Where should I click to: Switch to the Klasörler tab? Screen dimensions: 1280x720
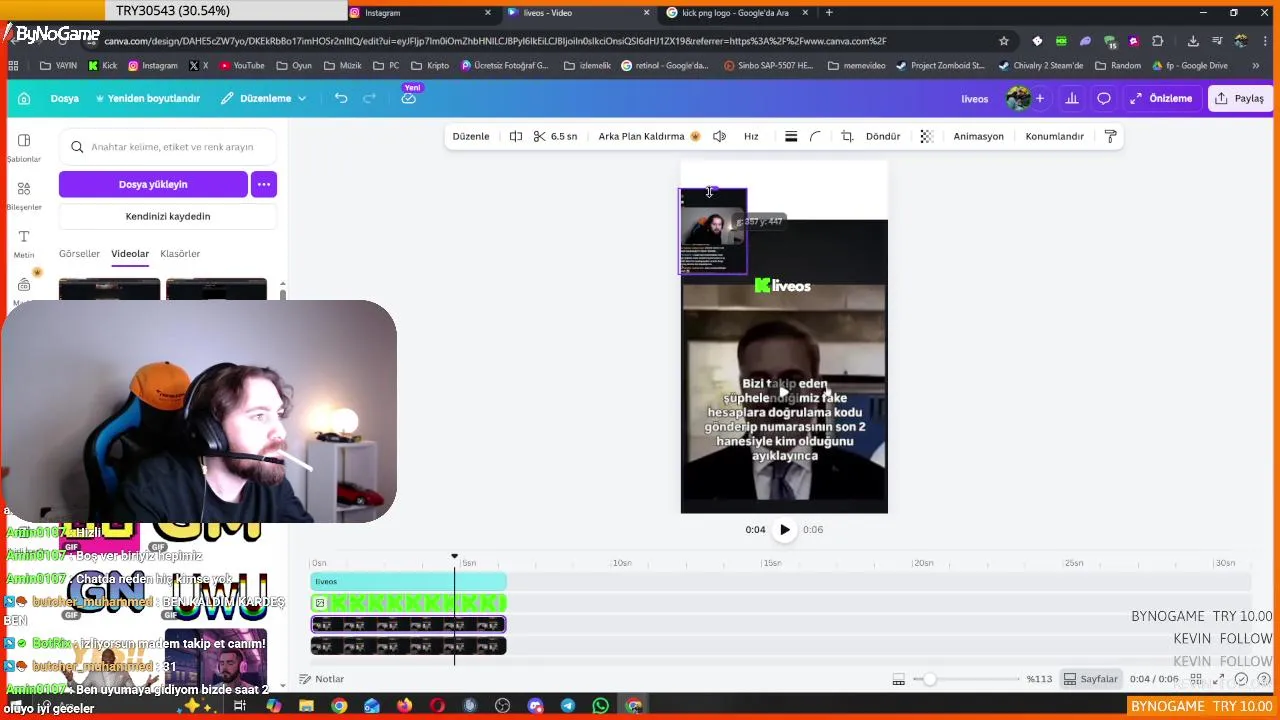(180, 254)
